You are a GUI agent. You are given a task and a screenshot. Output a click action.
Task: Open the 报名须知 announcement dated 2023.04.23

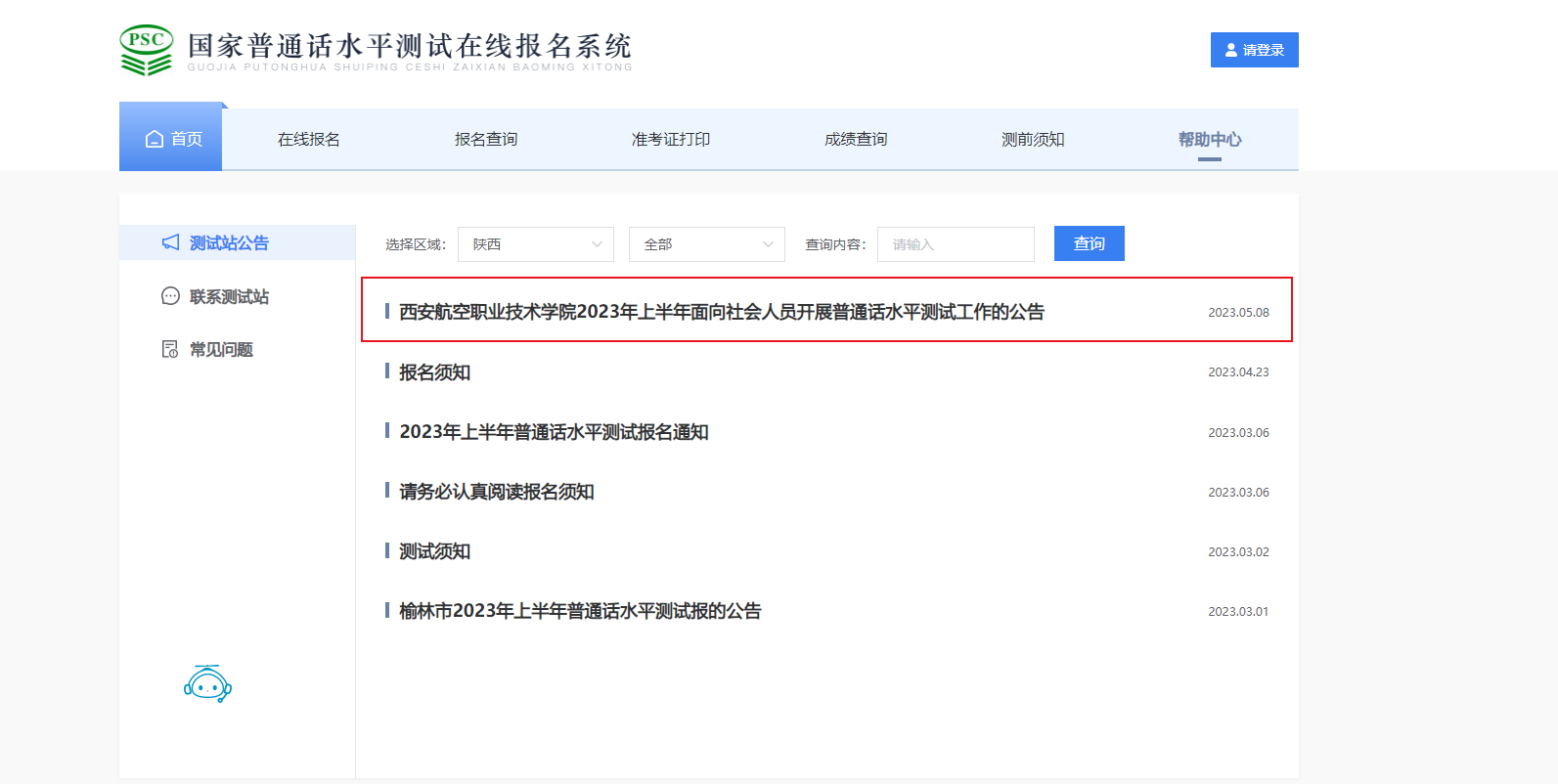(434, 372)
